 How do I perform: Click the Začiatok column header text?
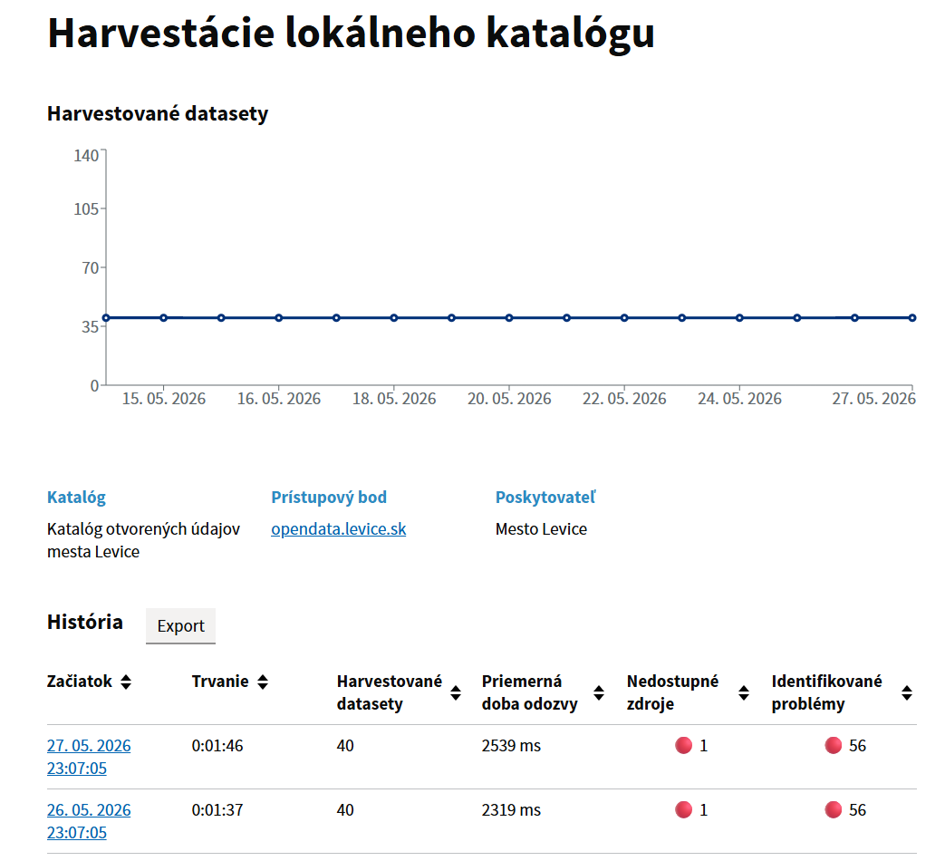coord(80,681)
